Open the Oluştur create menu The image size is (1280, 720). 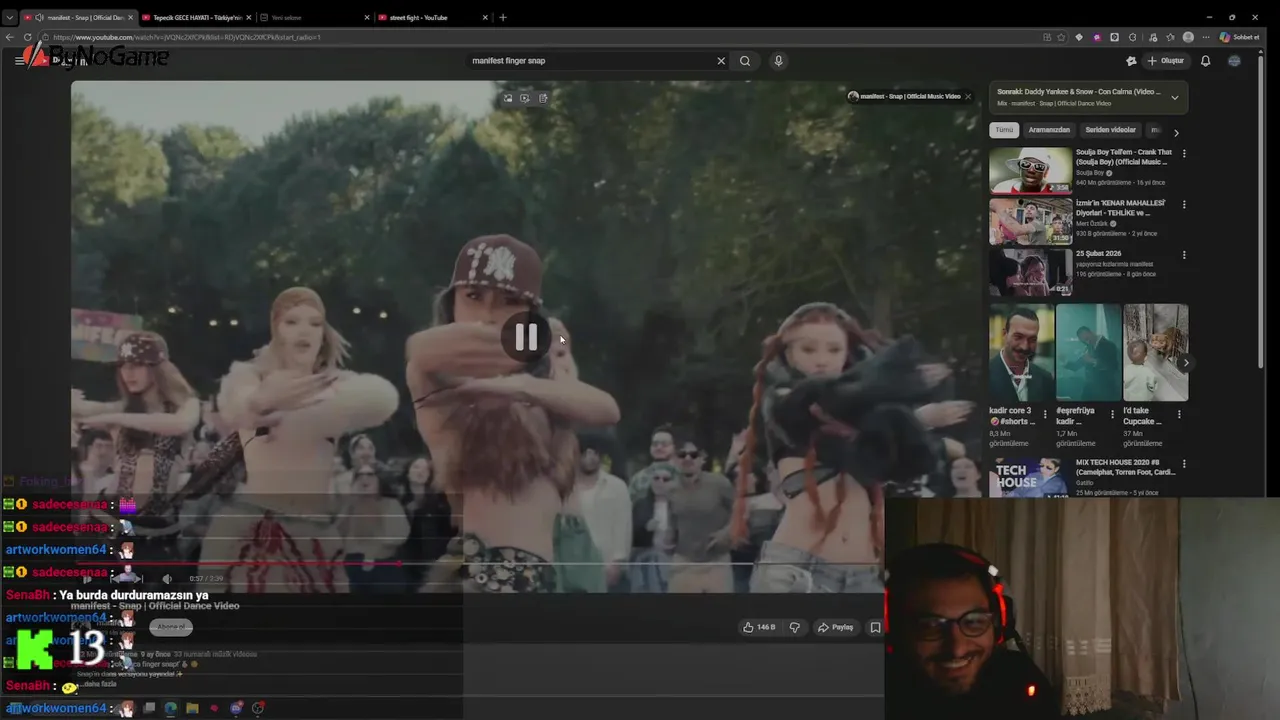pos(1166,61)
